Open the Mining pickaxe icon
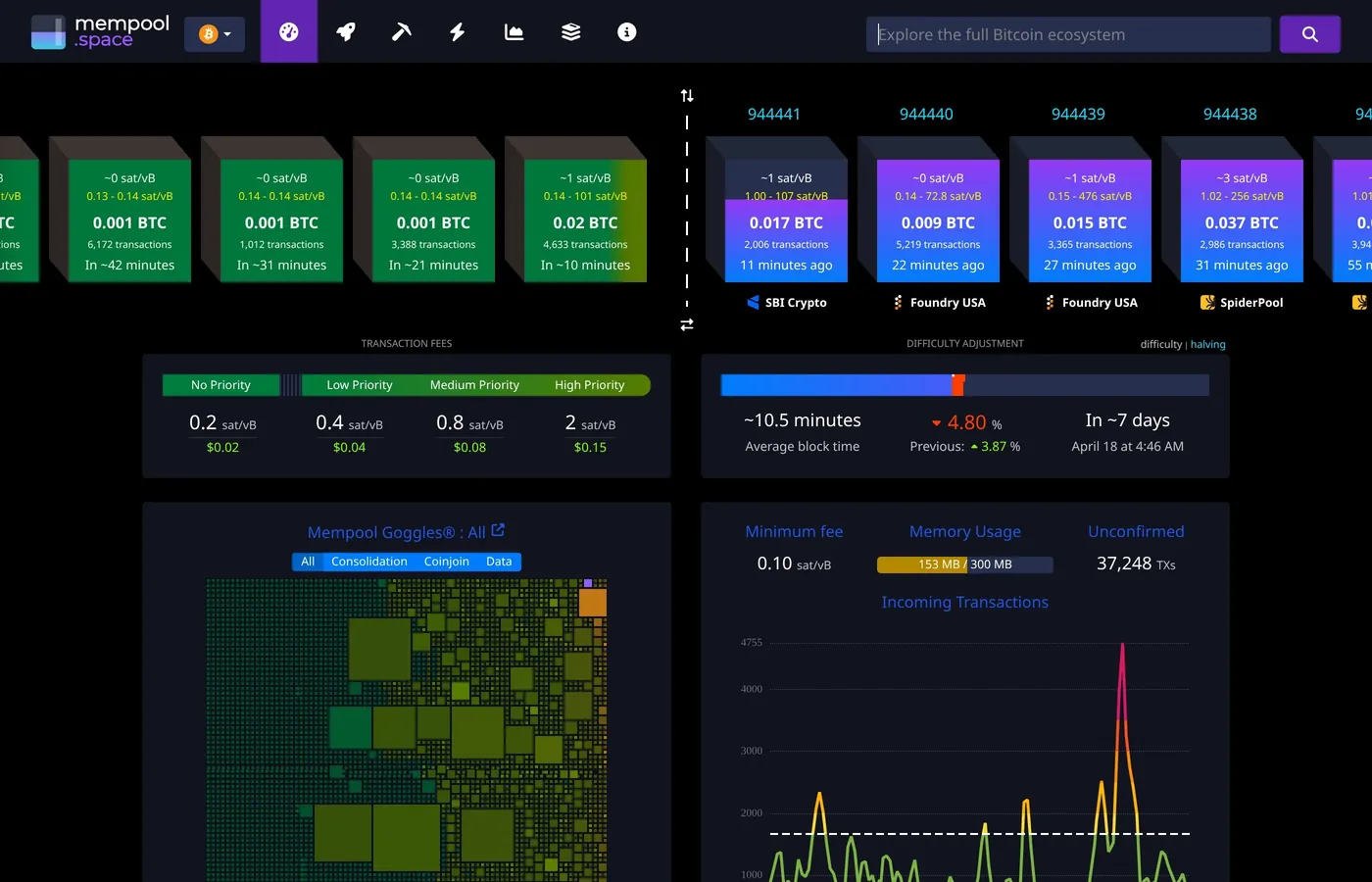Image resolution: width=1372 pixels, height=882 pixels. pos(402,31)
